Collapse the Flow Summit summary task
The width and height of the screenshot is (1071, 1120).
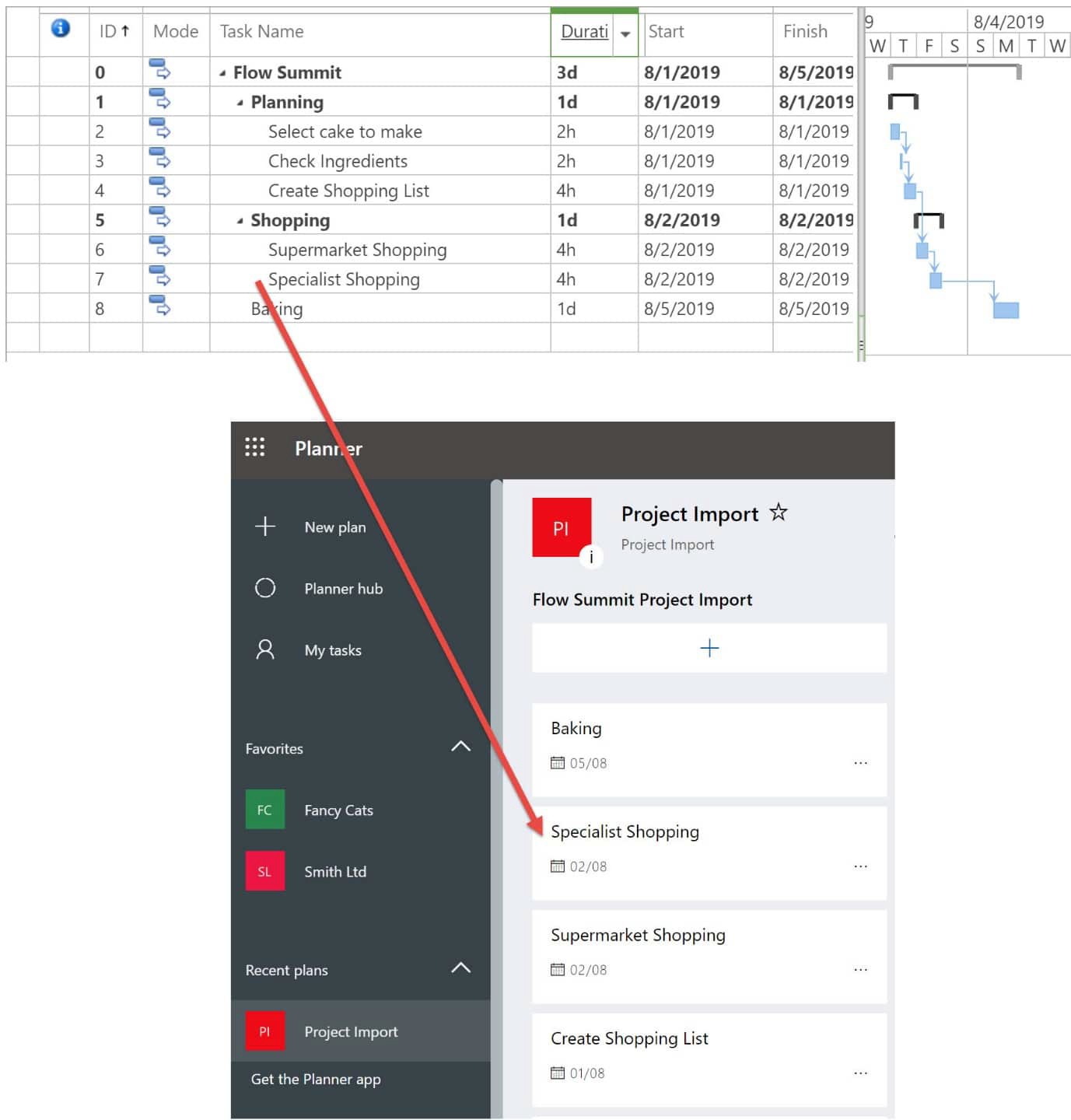[222, 73]
